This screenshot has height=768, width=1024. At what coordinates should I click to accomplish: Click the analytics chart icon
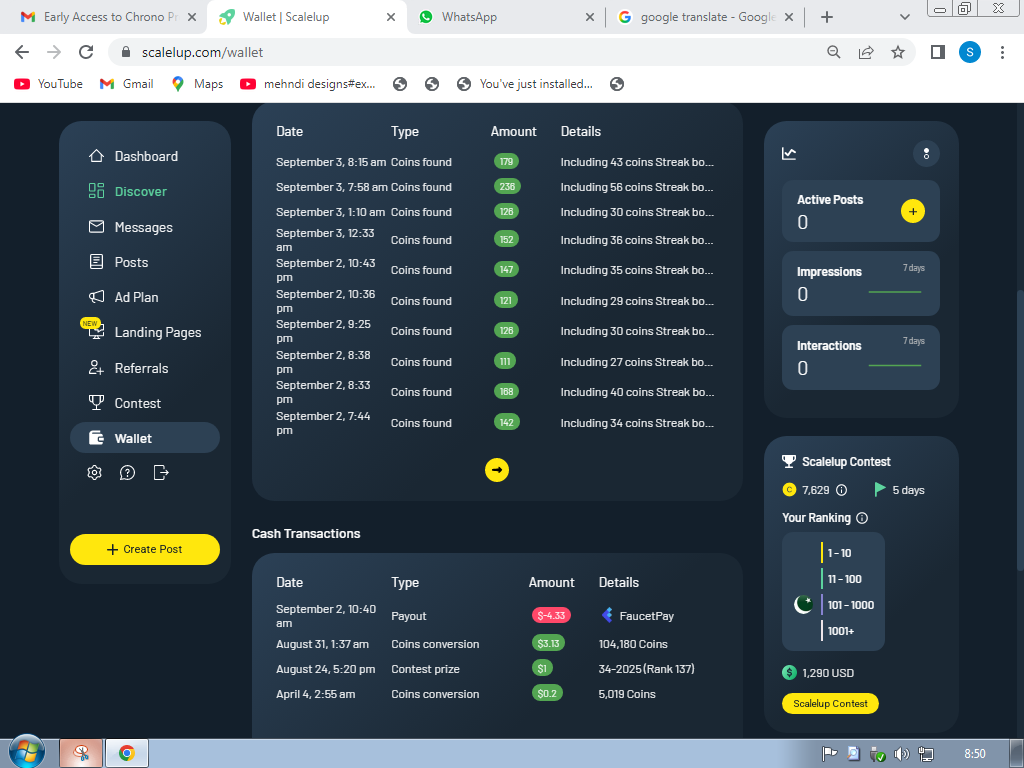pyautogui.click(x=789, y=153)
